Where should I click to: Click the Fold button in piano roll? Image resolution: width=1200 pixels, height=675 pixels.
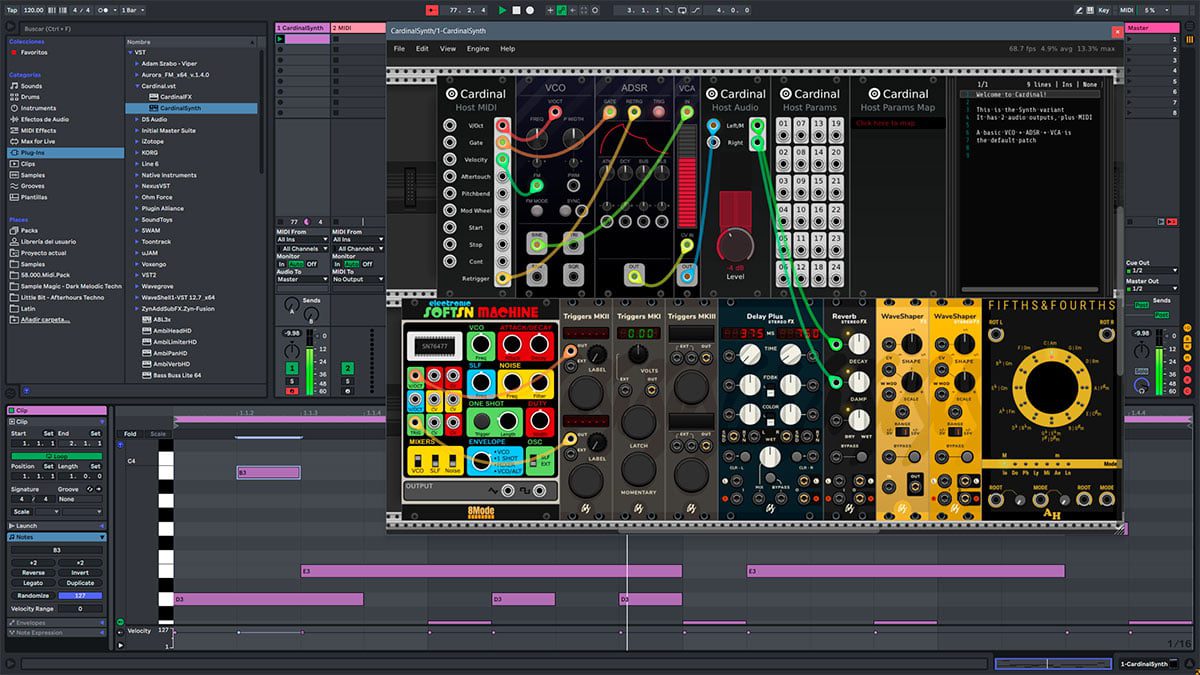coord(130,434)
